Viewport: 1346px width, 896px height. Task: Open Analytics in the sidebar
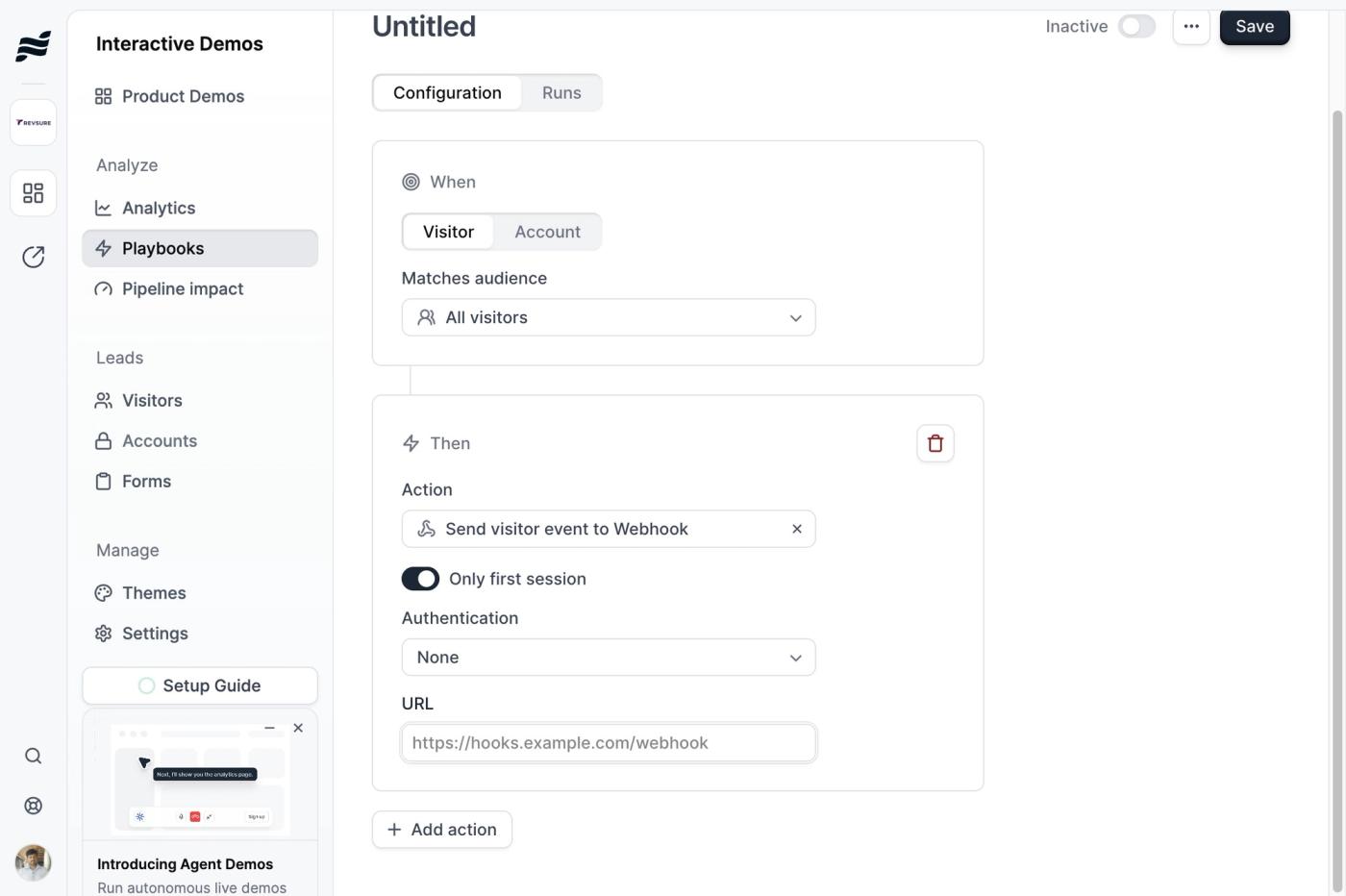(200, 208)
